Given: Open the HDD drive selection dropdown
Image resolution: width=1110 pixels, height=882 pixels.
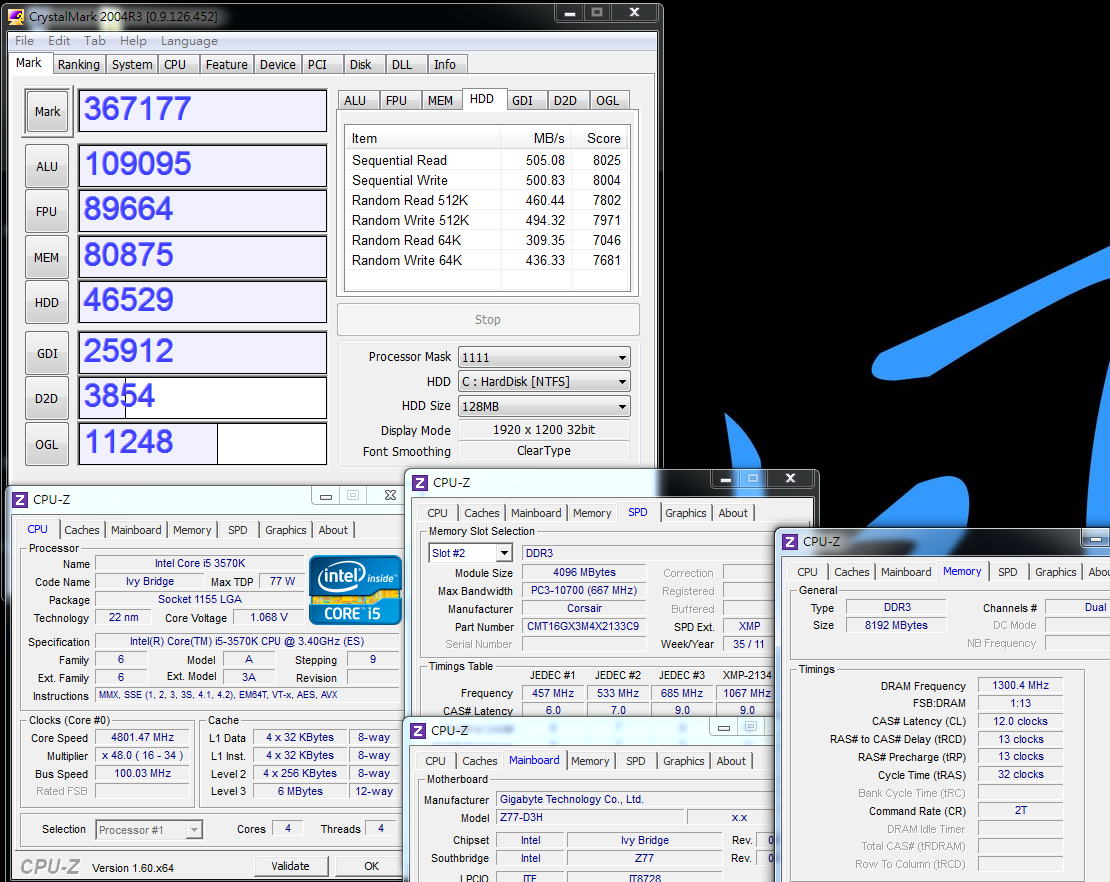Looking at the screenshot, I should pos(544,382).
